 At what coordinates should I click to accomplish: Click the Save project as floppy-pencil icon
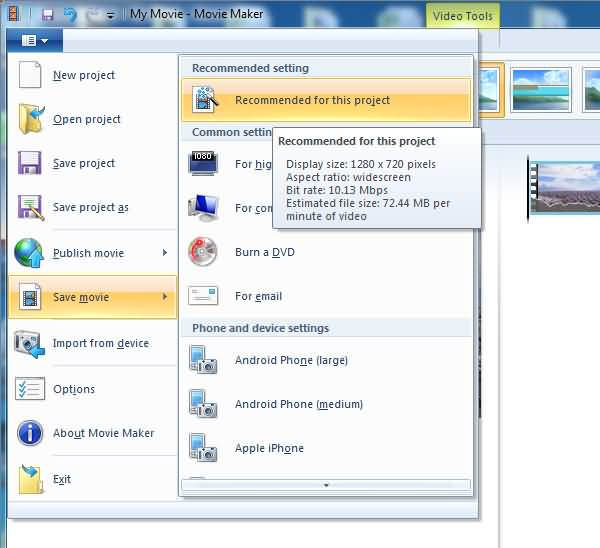pos(31,207)
